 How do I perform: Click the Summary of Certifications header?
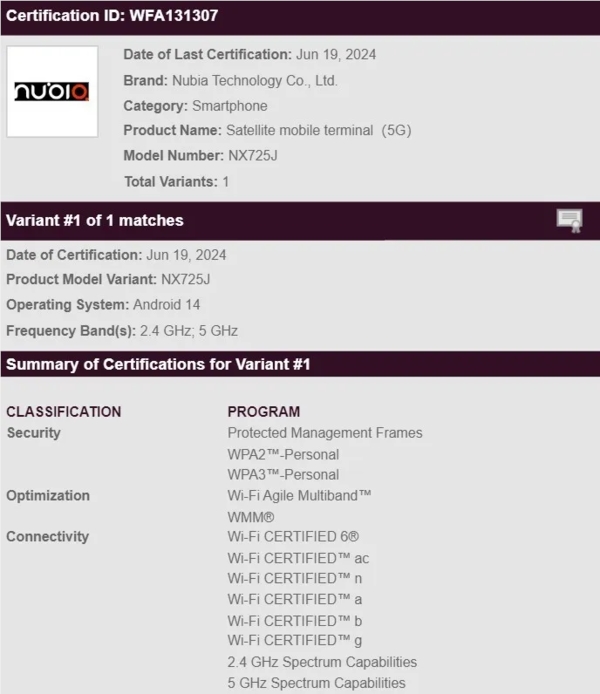click(x=158, y=364)
